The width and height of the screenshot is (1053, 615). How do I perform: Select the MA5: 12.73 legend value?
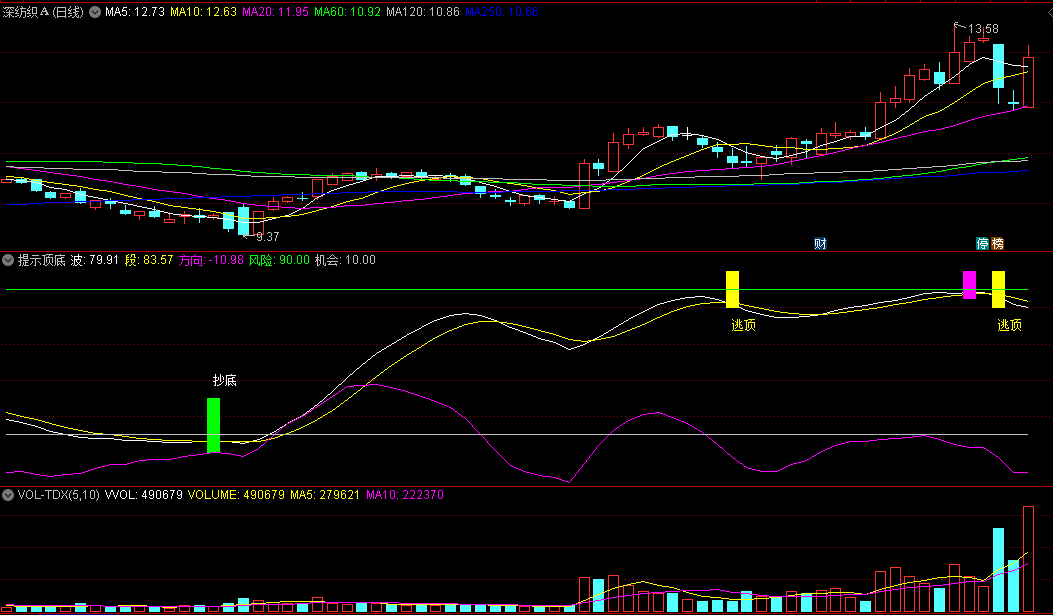(135, 12)
